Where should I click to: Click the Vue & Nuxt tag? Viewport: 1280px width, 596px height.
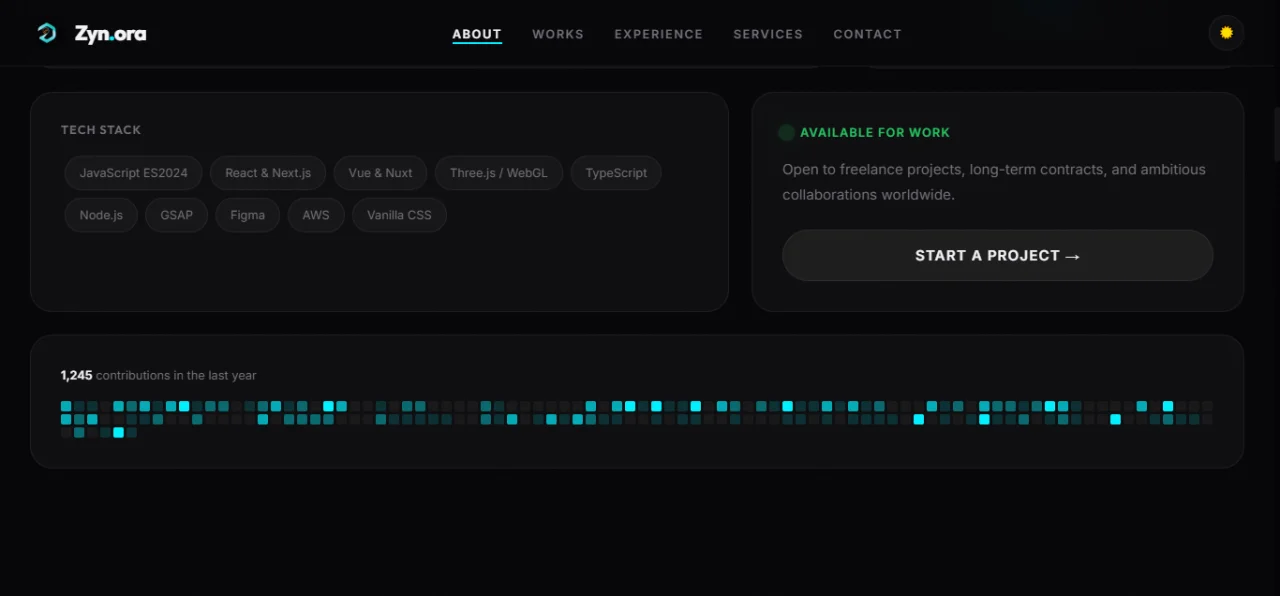380,173
